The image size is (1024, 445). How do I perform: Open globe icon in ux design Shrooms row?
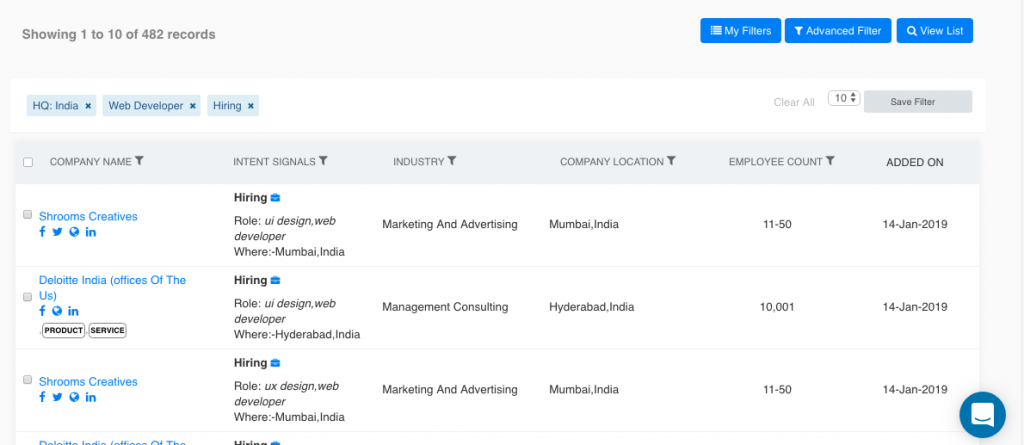coord(74,397)
